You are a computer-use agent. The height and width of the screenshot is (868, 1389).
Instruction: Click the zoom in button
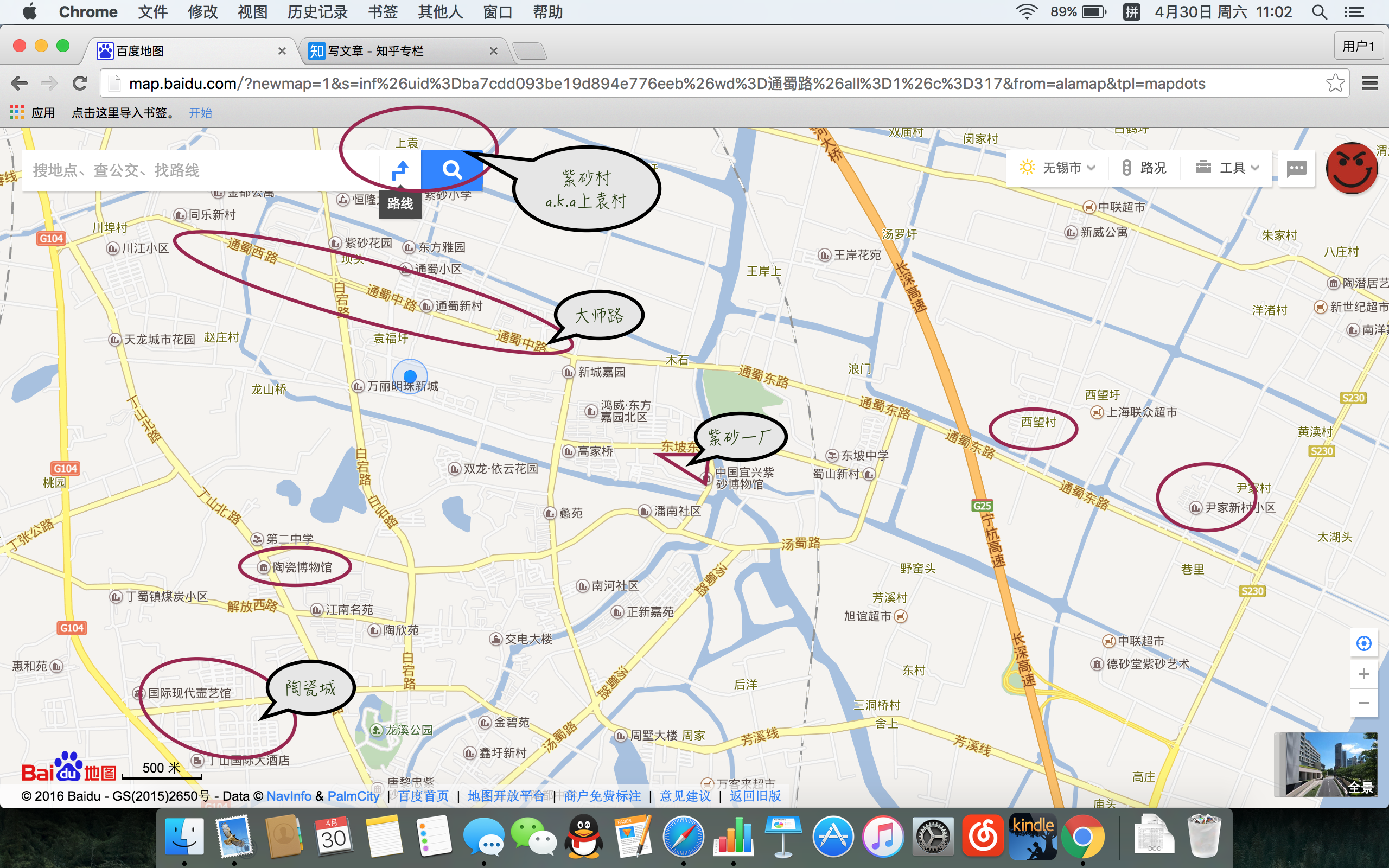(x=1362, y=673)
